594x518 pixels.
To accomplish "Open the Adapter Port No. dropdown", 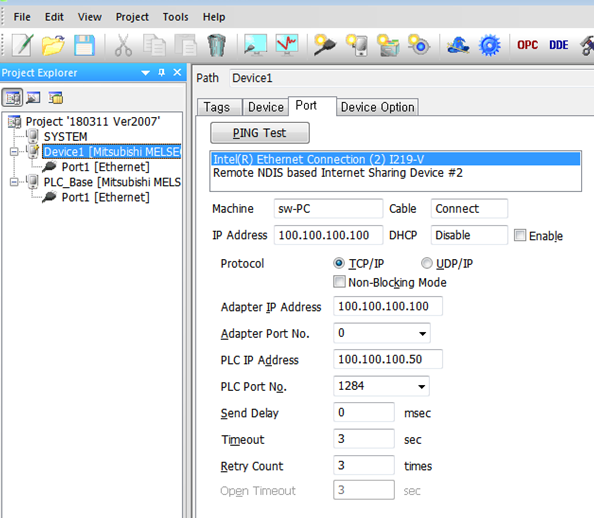I will tap(382, 333).
